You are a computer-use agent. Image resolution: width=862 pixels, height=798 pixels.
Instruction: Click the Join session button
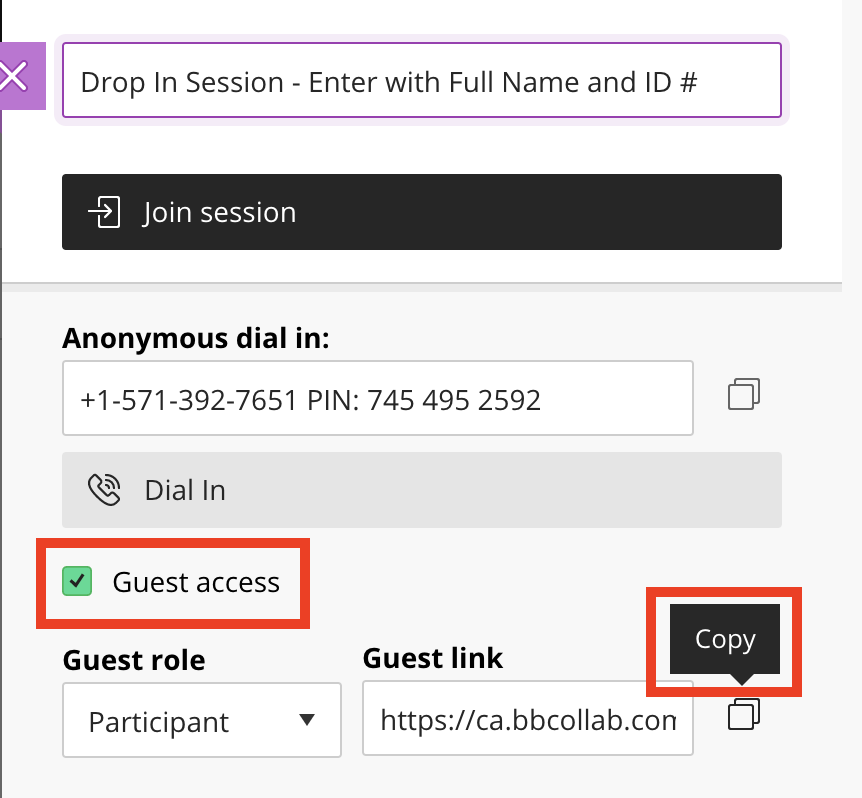coord(422,212)
